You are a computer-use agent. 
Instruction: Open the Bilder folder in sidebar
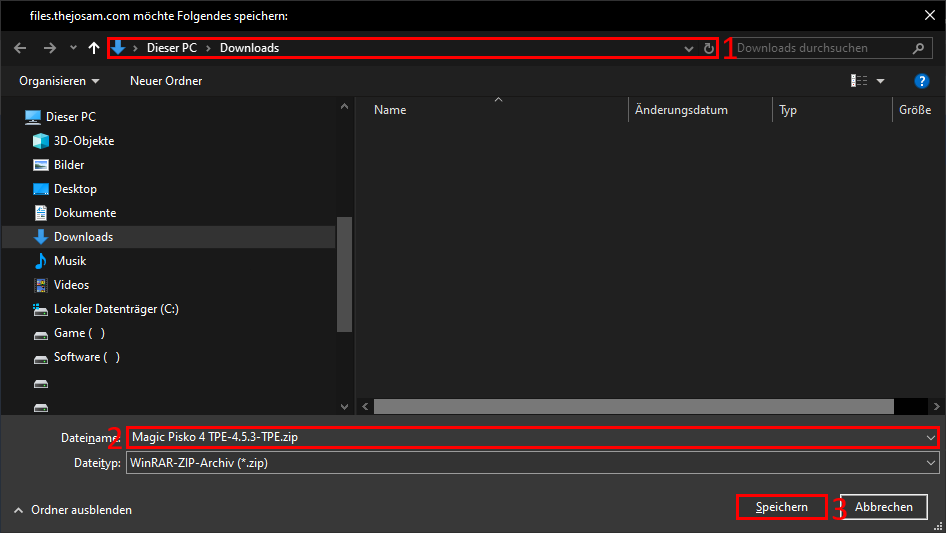[69, 165]
